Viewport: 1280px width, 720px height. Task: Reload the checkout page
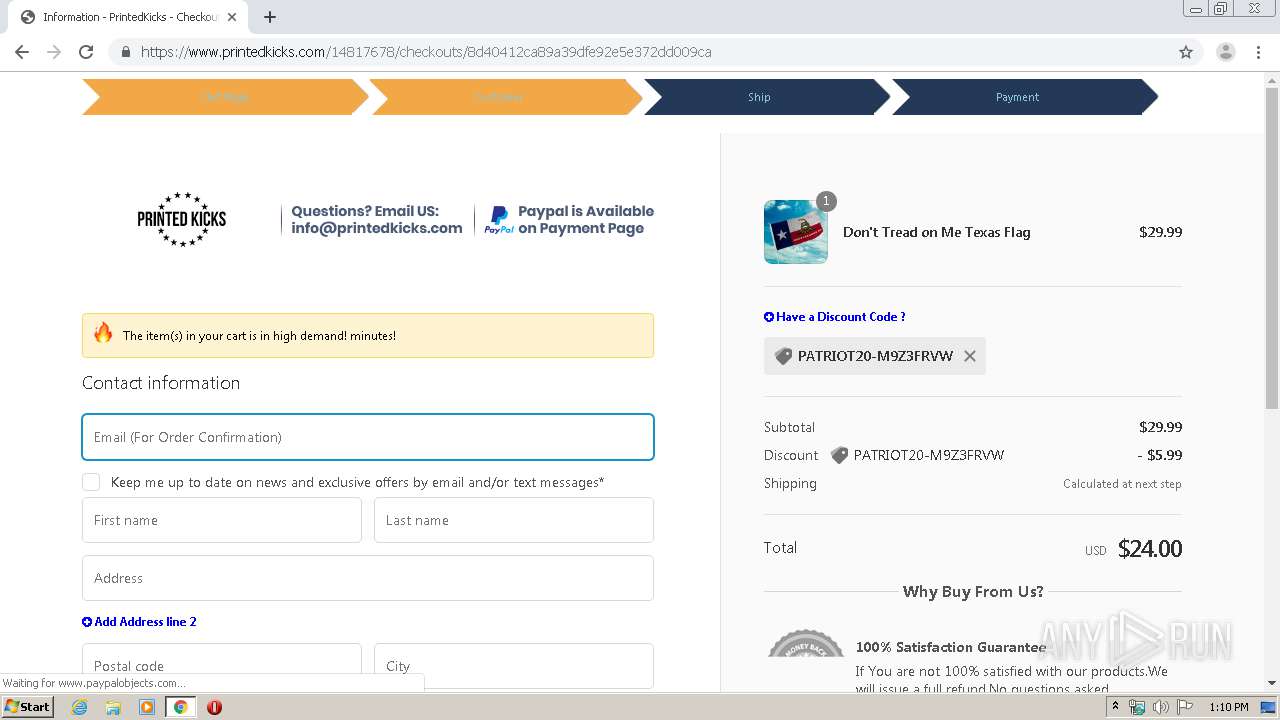(86, 52)
